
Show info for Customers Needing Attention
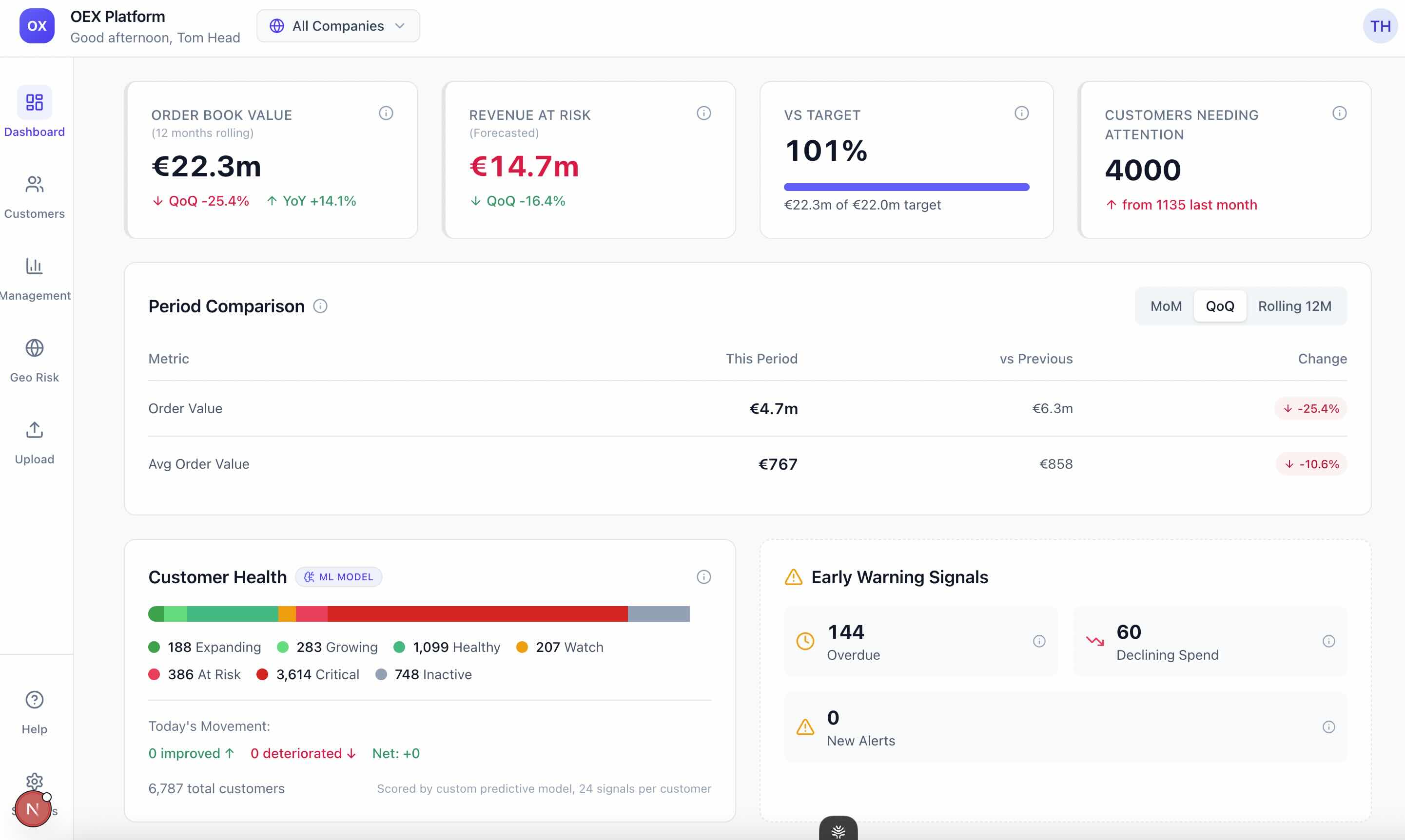pyautogui.click(x=1339, y=113)
